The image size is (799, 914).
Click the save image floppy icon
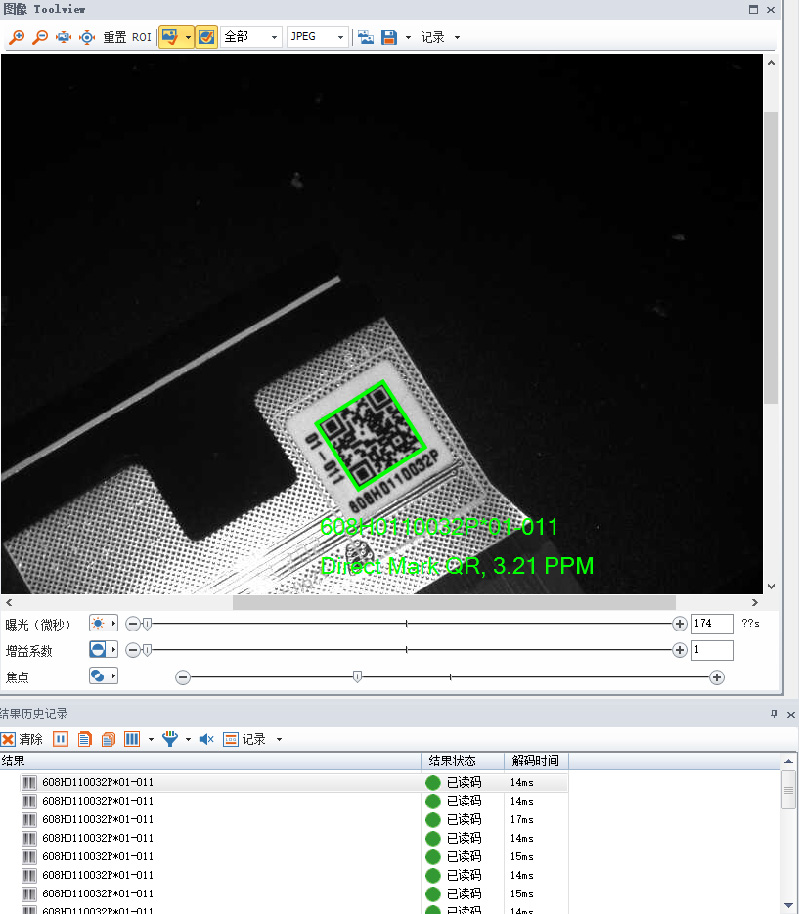click(x=389, y=37)
